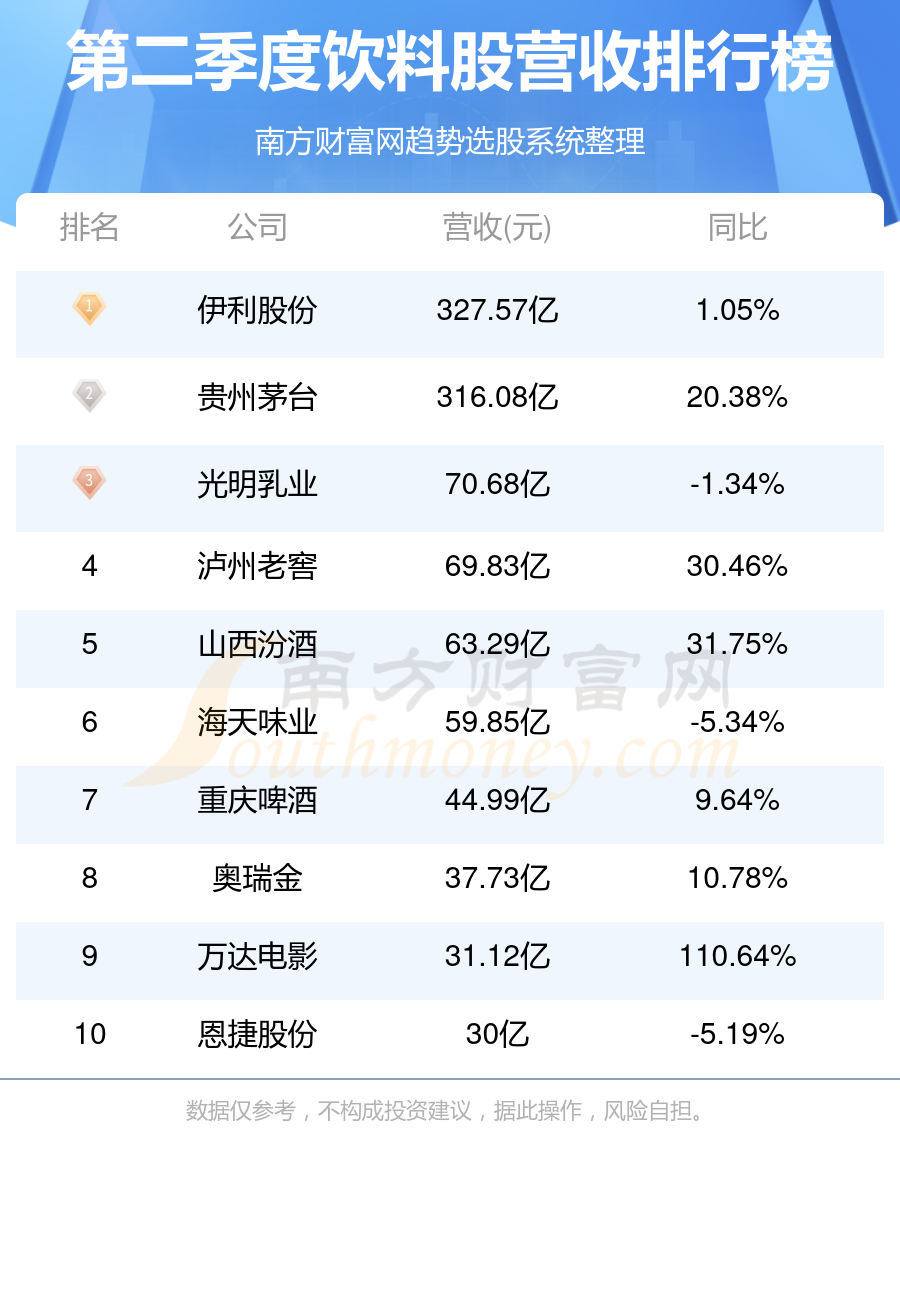The height and width of the screenshot is (1300, 900).
Task: Select the 同比 column header
Action: click(738, 228)
